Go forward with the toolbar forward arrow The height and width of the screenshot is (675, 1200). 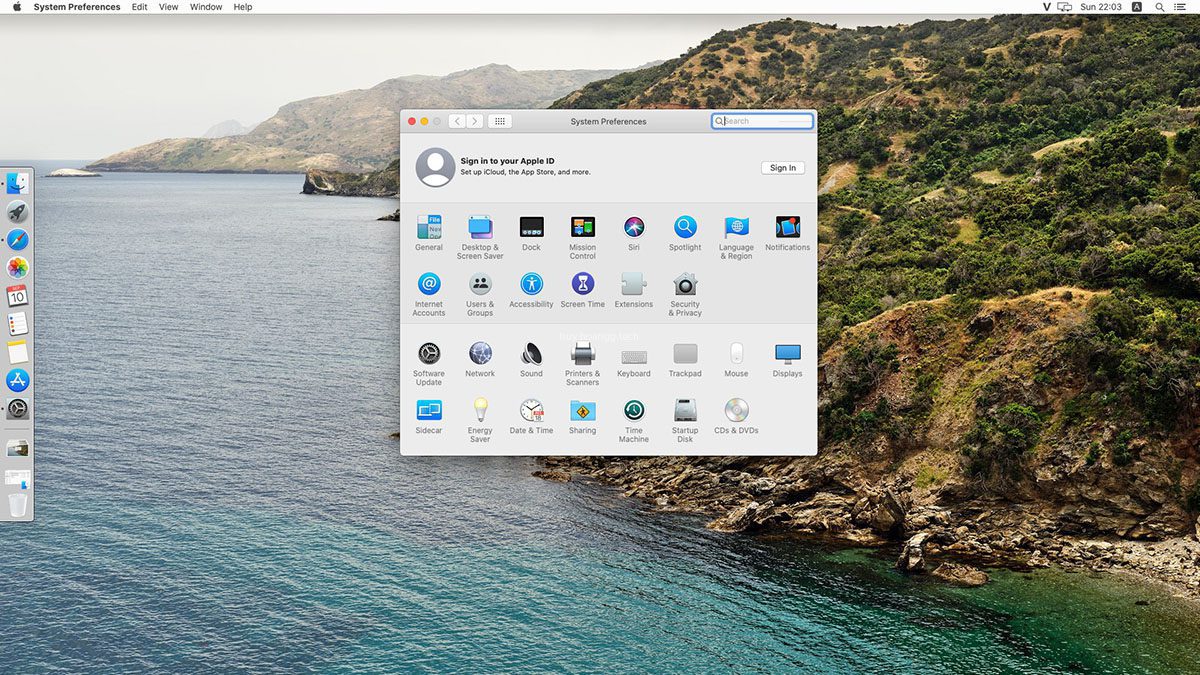click(475, 121)
